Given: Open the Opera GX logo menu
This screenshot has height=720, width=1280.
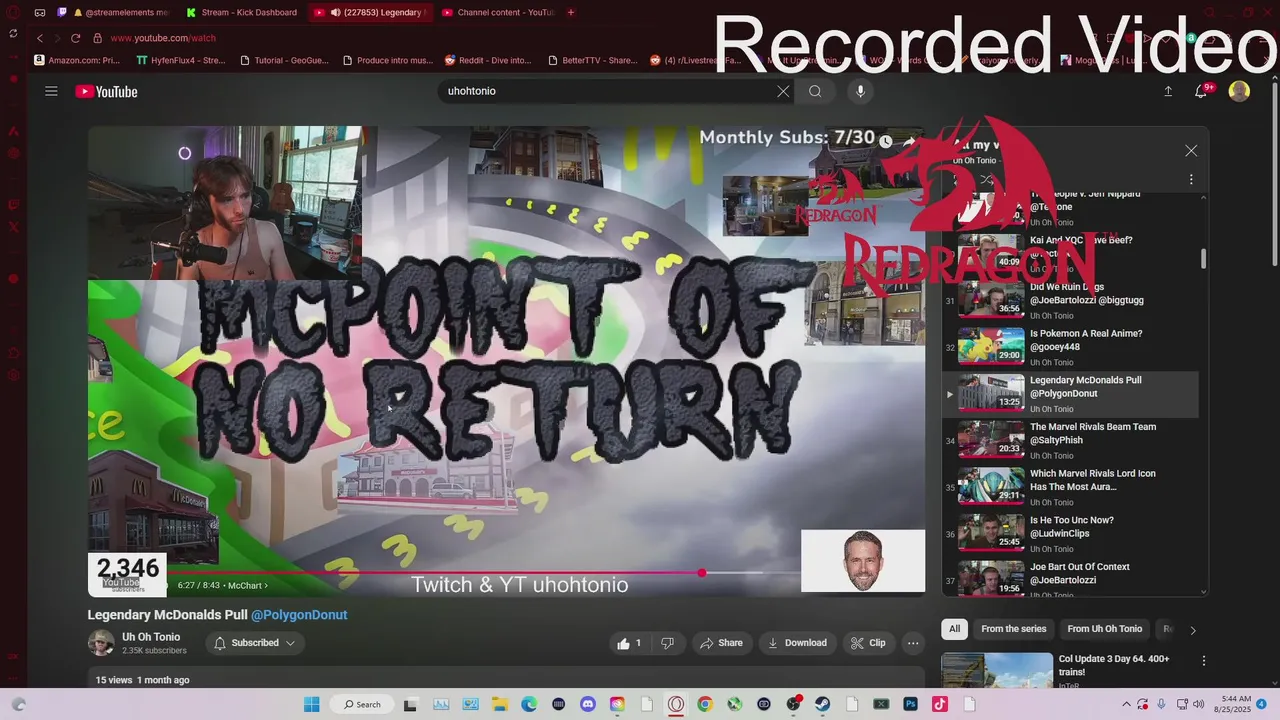Looking at the screenshot, I should [x=13, y=12].
